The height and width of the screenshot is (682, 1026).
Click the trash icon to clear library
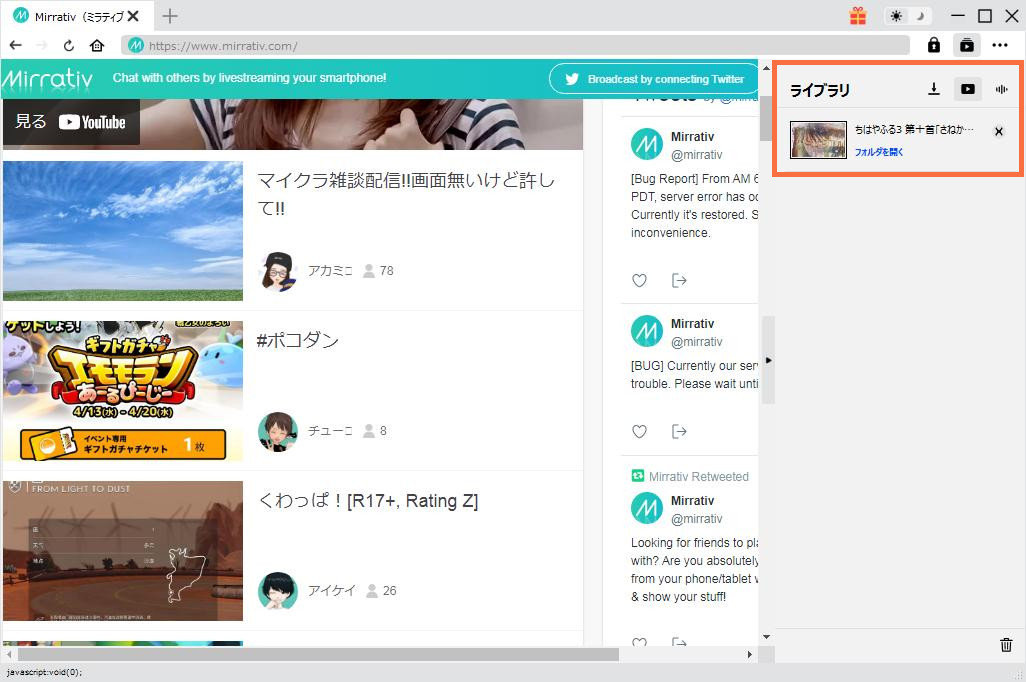click(1006, 645)
